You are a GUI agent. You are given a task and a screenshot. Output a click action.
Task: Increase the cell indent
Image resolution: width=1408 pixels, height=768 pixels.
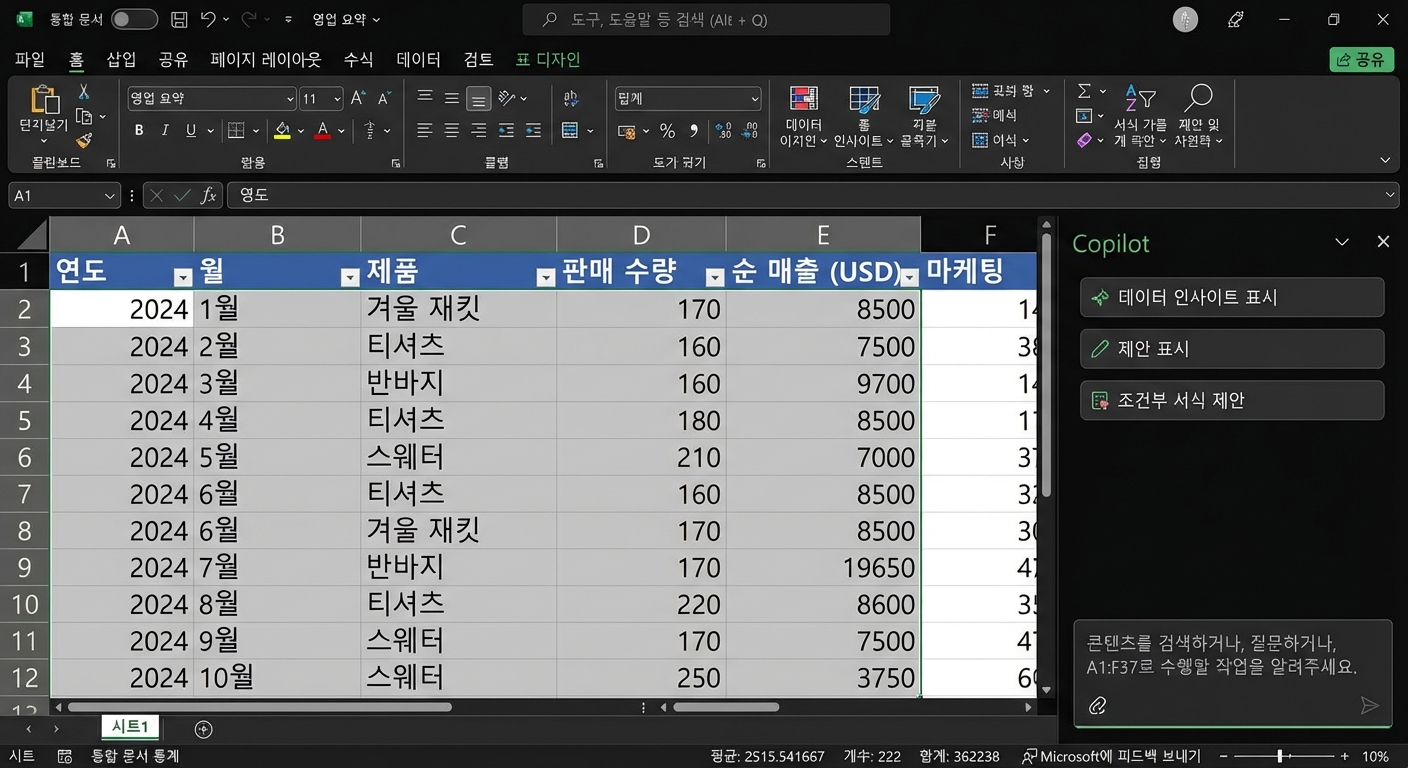tap(533, 130)
